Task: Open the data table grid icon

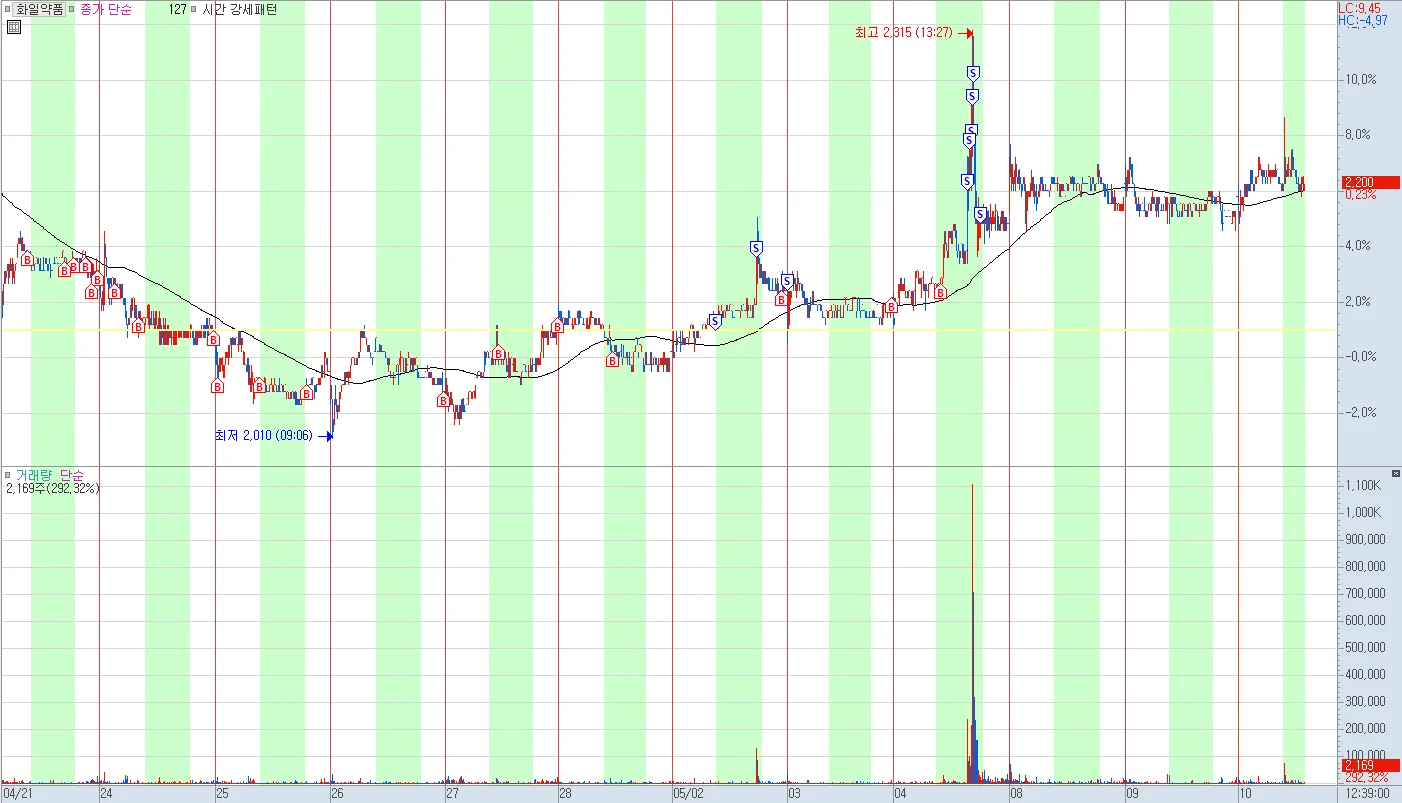Action: [13, 27]
